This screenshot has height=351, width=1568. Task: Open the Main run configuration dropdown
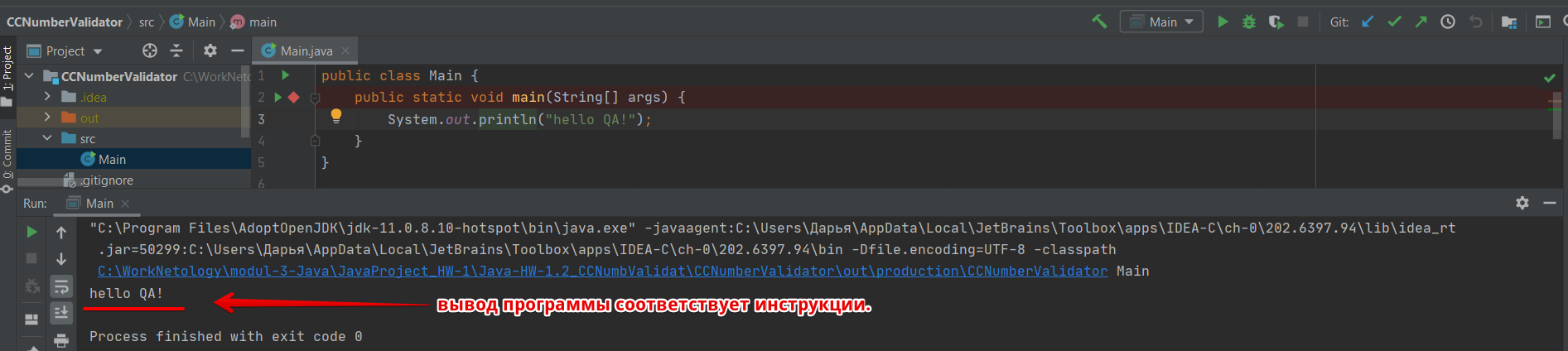click(1161, 22)
